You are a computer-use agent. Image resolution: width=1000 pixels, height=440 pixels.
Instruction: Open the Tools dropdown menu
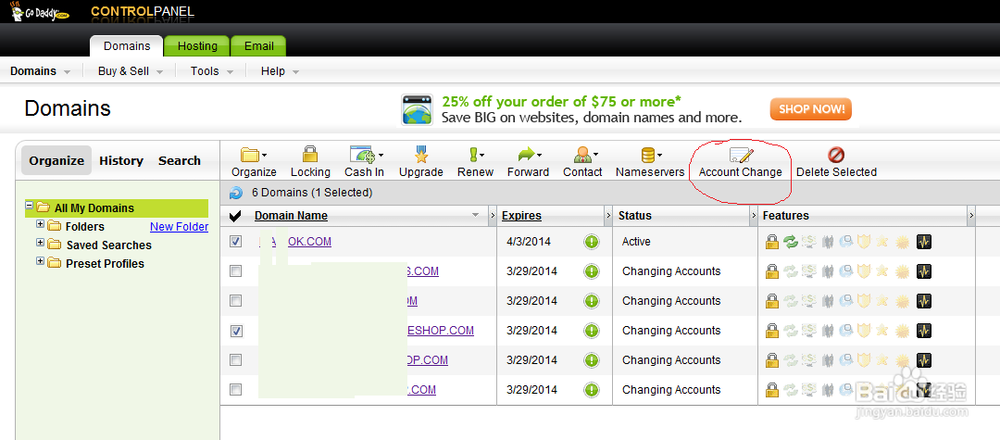212,71
